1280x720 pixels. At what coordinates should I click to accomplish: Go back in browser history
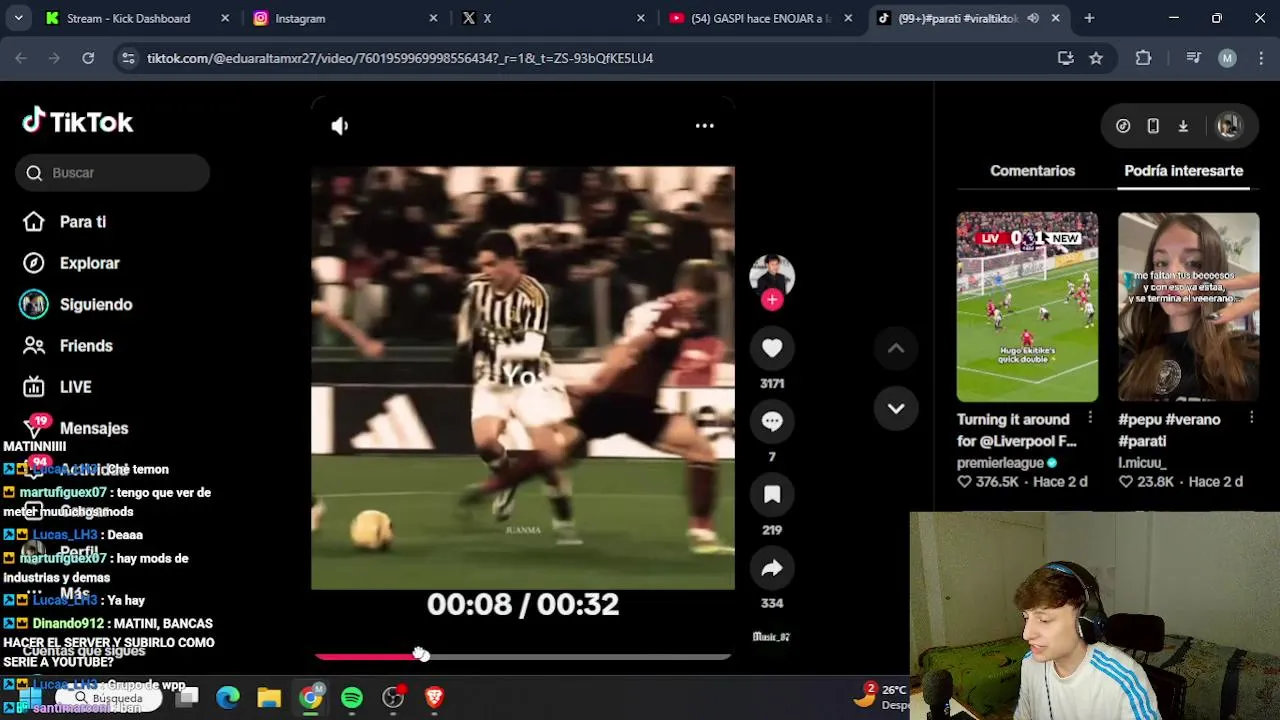21,58
